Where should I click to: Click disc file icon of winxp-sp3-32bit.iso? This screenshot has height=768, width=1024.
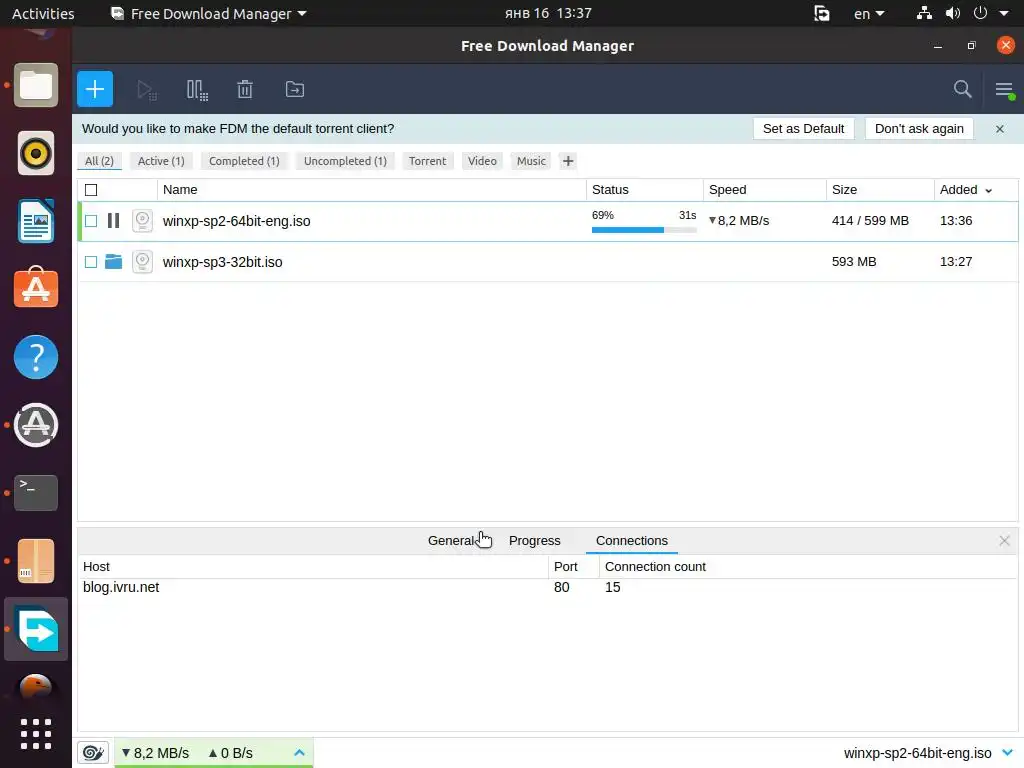click(142, 262)
